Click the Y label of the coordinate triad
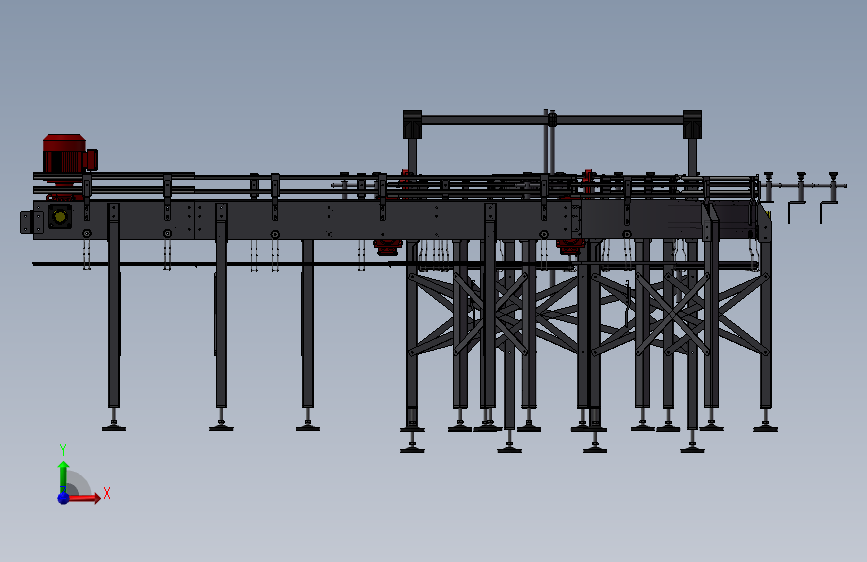Viewport: 867px width, 562px height. 63,450
